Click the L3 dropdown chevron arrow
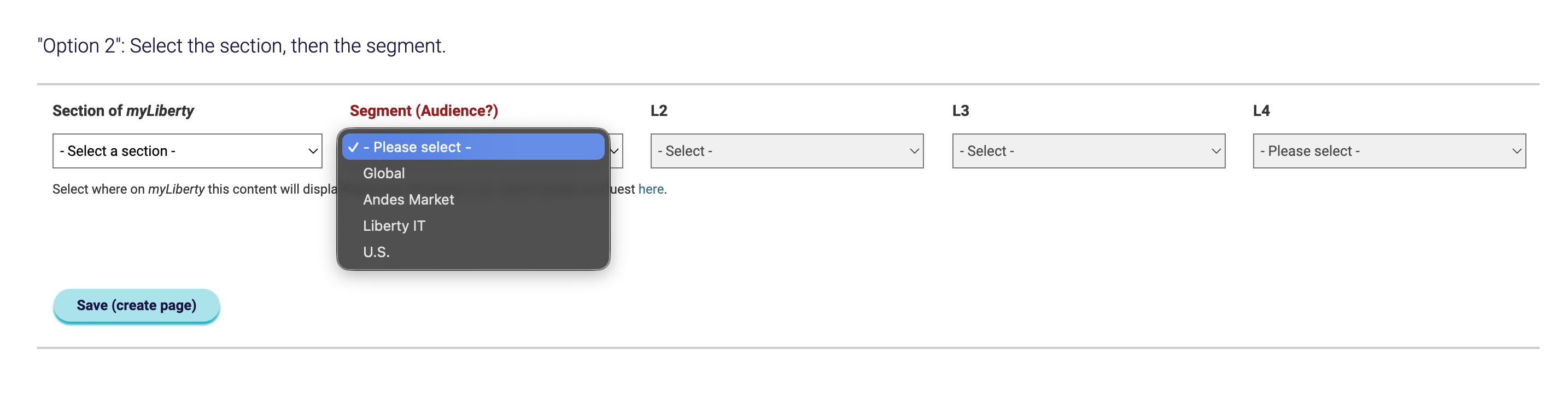 click(x=1215, y=151)
